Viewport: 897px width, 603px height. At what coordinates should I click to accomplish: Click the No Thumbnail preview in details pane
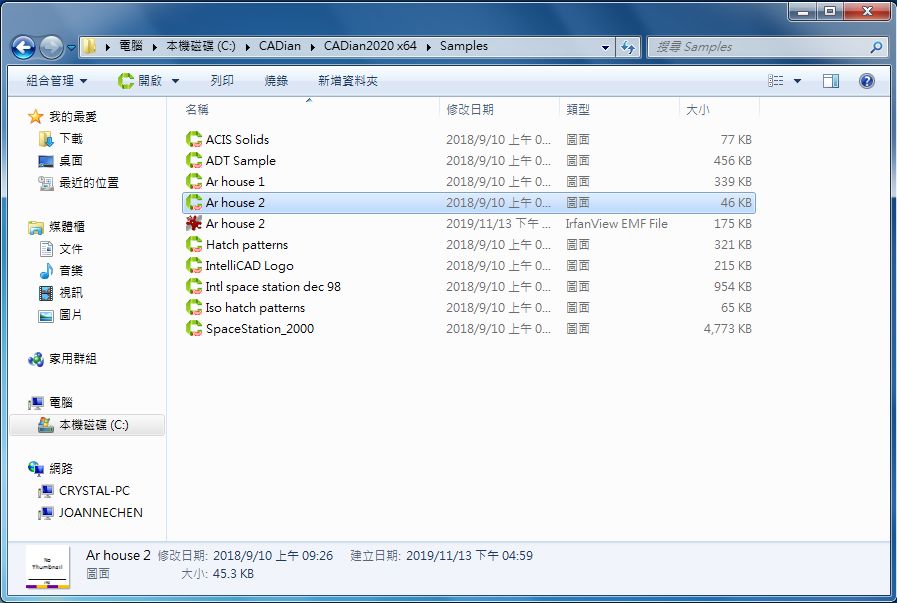[x=48, y=566]
